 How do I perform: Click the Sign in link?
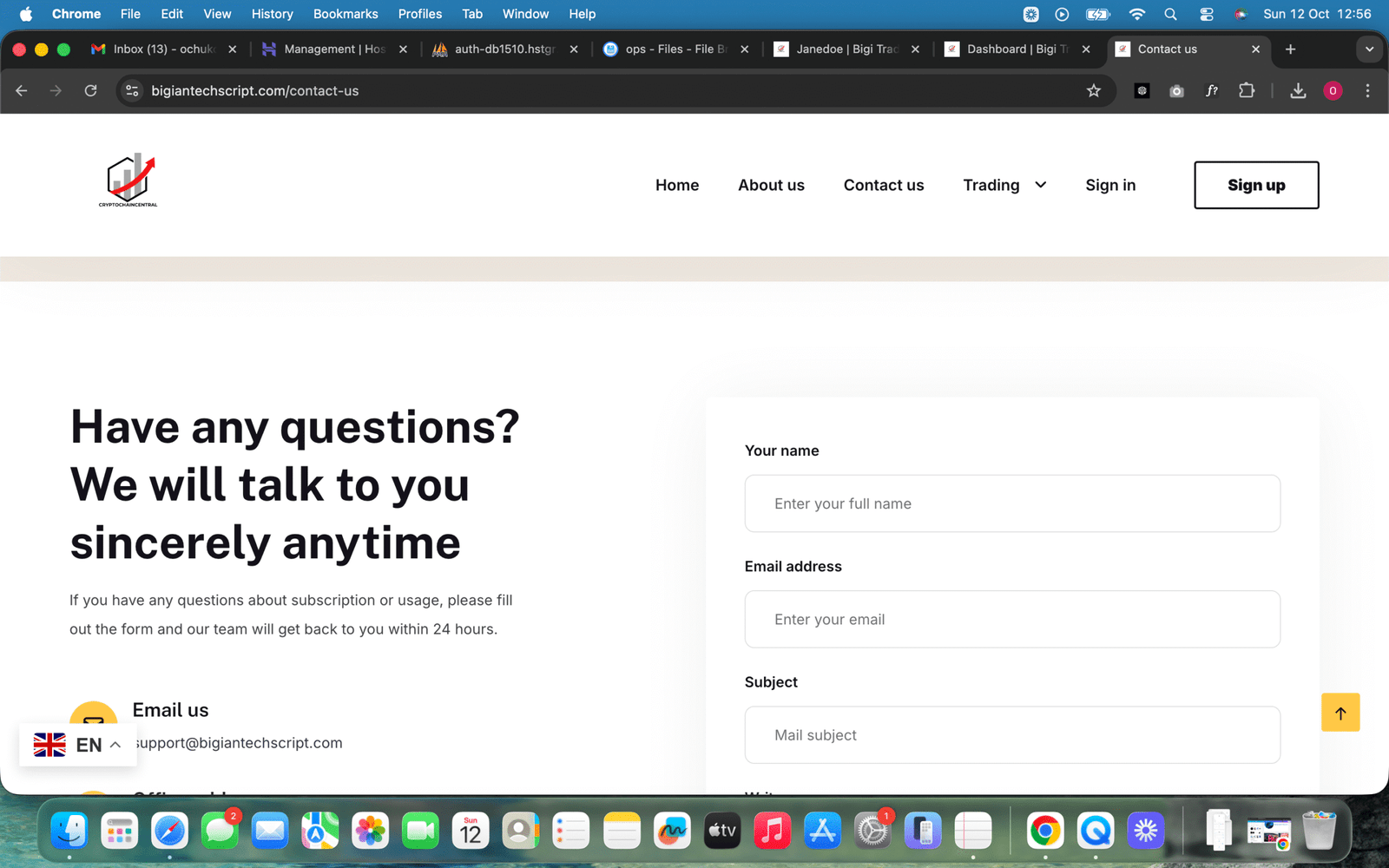coord(1109,185)
